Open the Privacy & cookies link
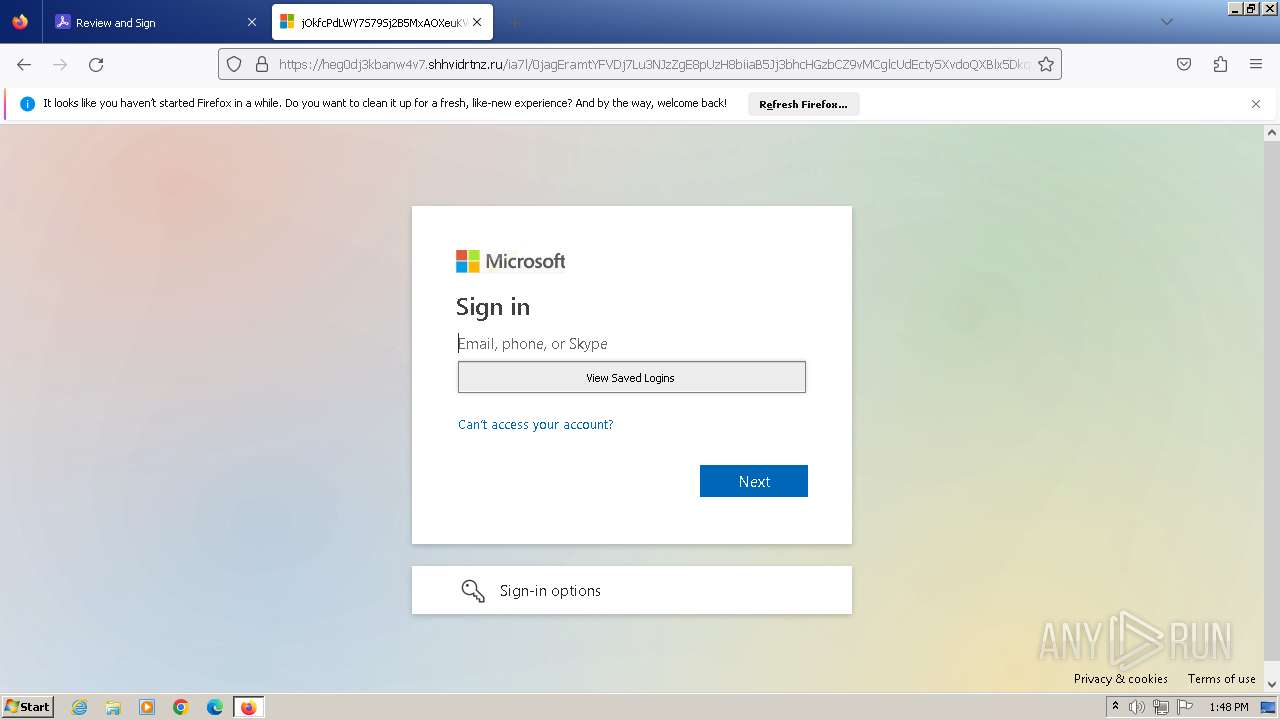1280x720 pixels. click(x=1121, y=679)
